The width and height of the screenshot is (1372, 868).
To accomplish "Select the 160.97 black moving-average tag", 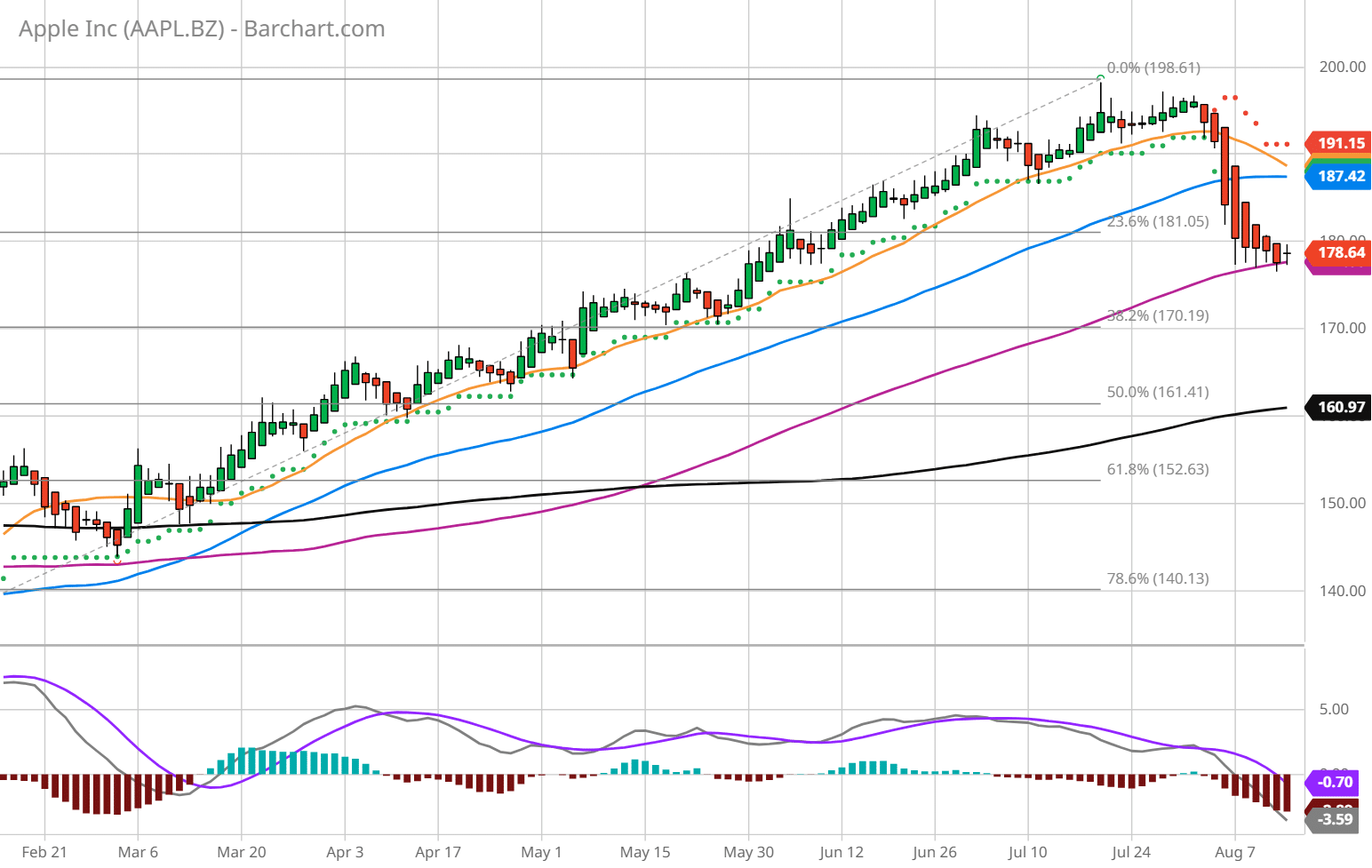I will pyautogui.click(x=1338, y=407).
